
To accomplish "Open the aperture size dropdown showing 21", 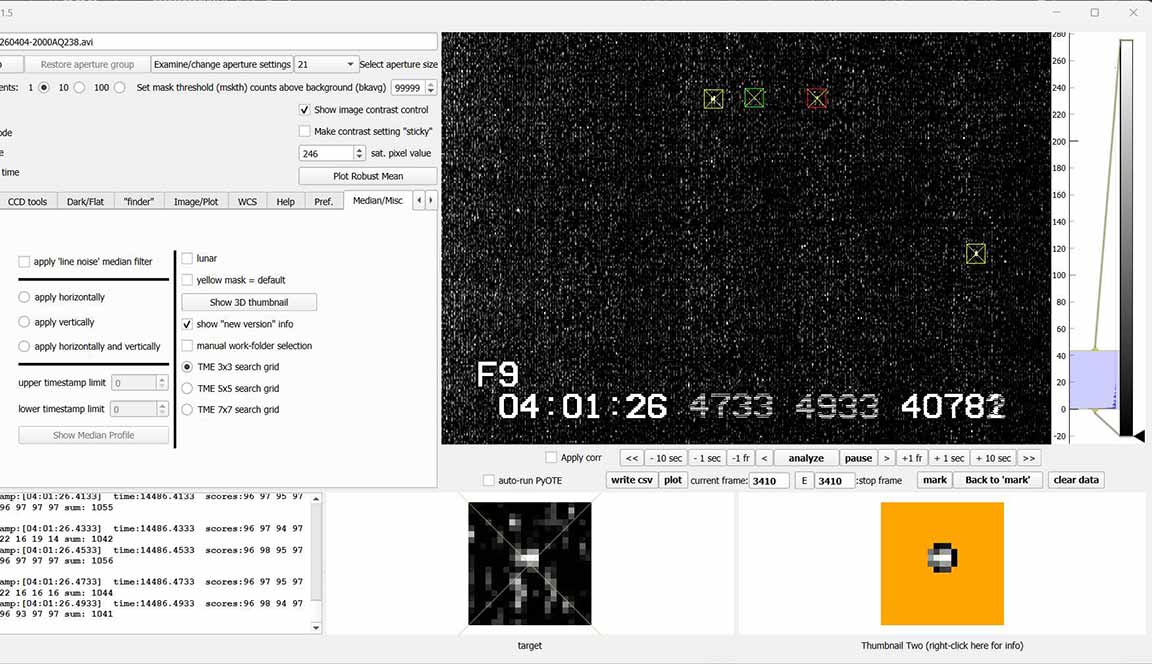I will click(x=326, y=64).
